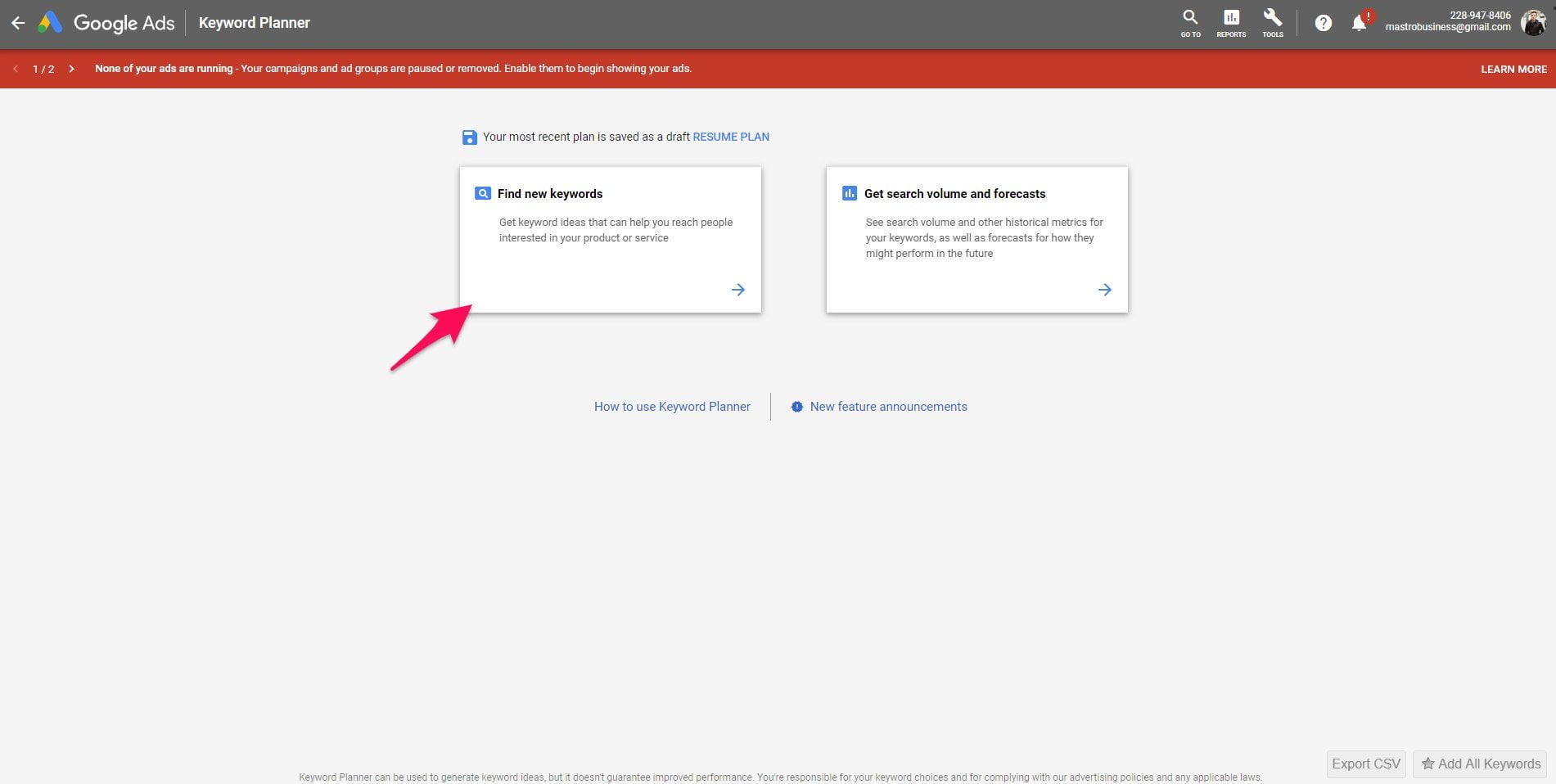The width and height of the screenshot is (1556, 784).
Task: Click the Keyword Planner header title
Action: point(255,23)
